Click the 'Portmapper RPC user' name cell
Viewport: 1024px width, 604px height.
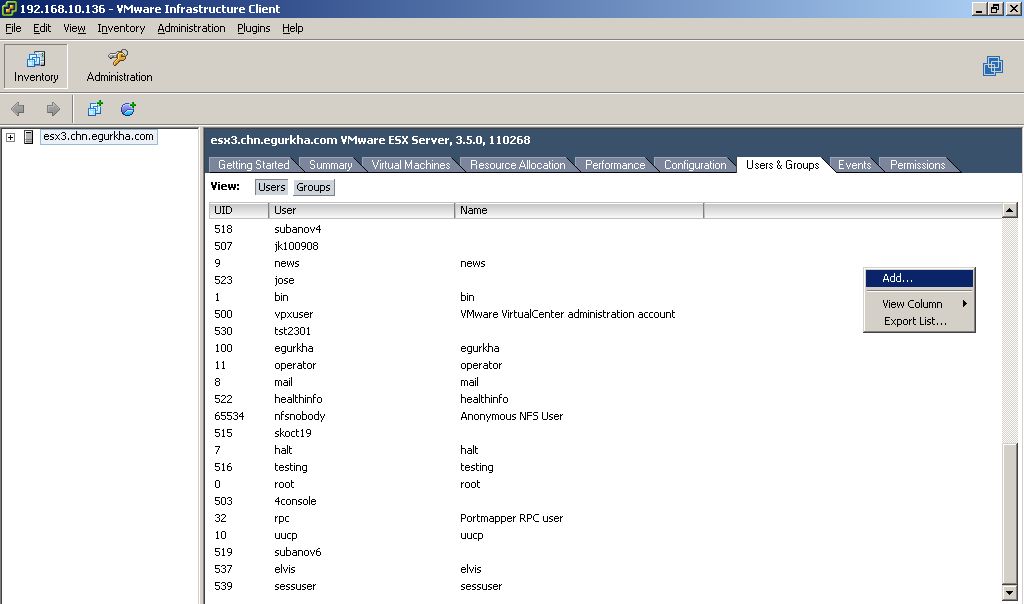511,518
